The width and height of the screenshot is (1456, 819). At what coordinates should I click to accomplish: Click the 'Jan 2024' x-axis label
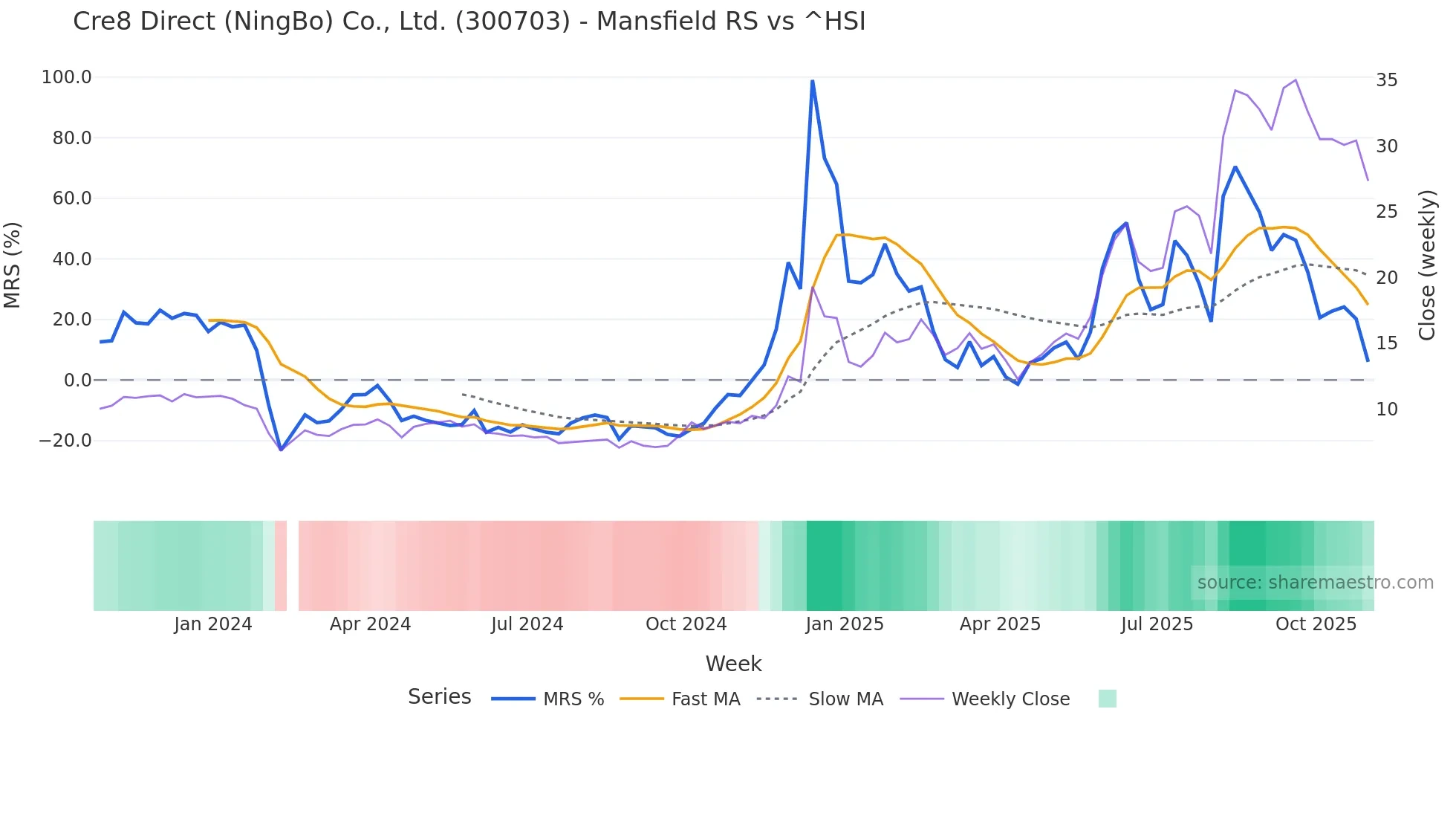pos(213,624)
